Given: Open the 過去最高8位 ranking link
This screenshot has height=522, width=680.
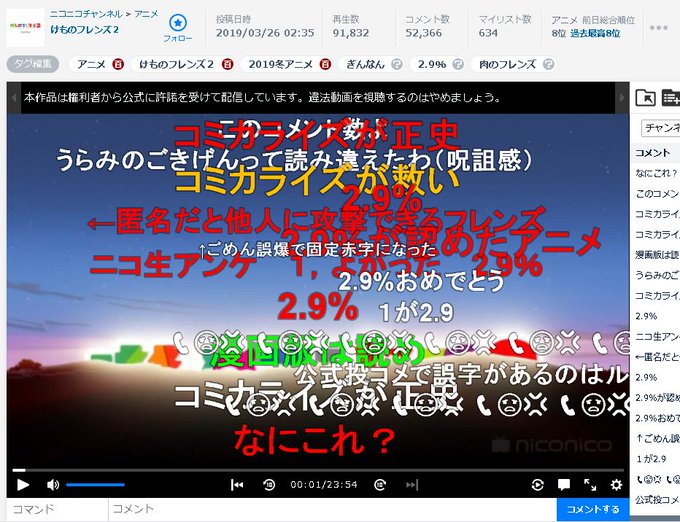Looking at the screenshot, I should (x=595, y=33).
